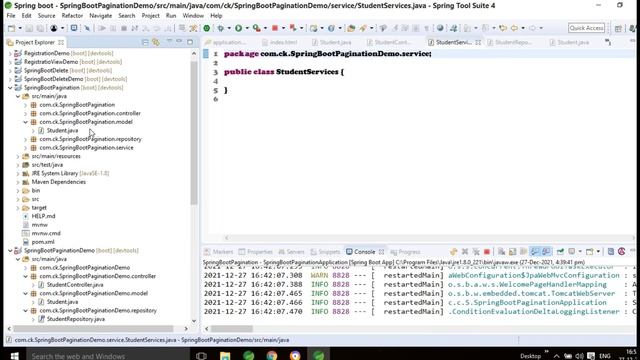Screen dimensions: 640x360
Task: Expand the RegistrationDemo project node
Action: pos(10,53)
